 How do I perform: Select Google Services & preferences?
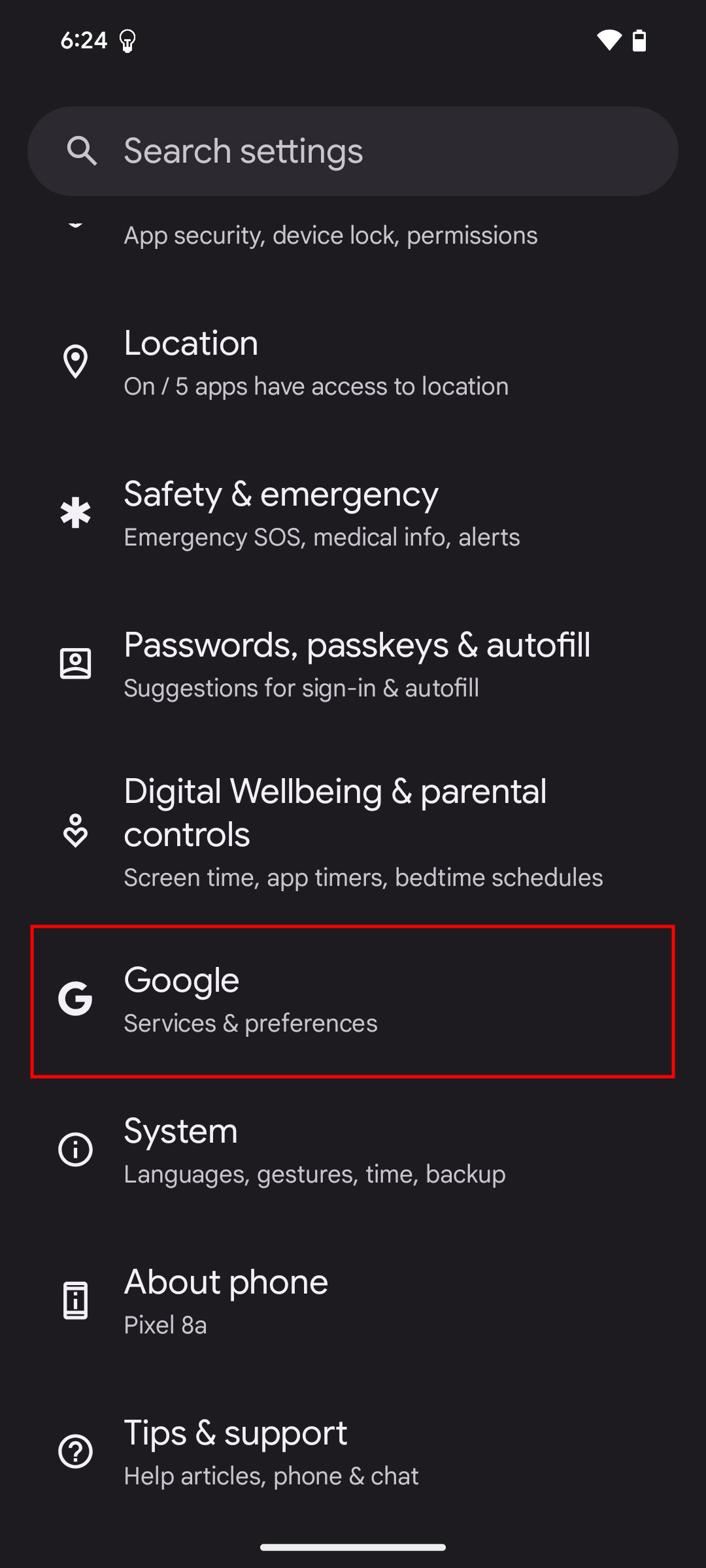pyautogui.click(x=353, y=1002)
